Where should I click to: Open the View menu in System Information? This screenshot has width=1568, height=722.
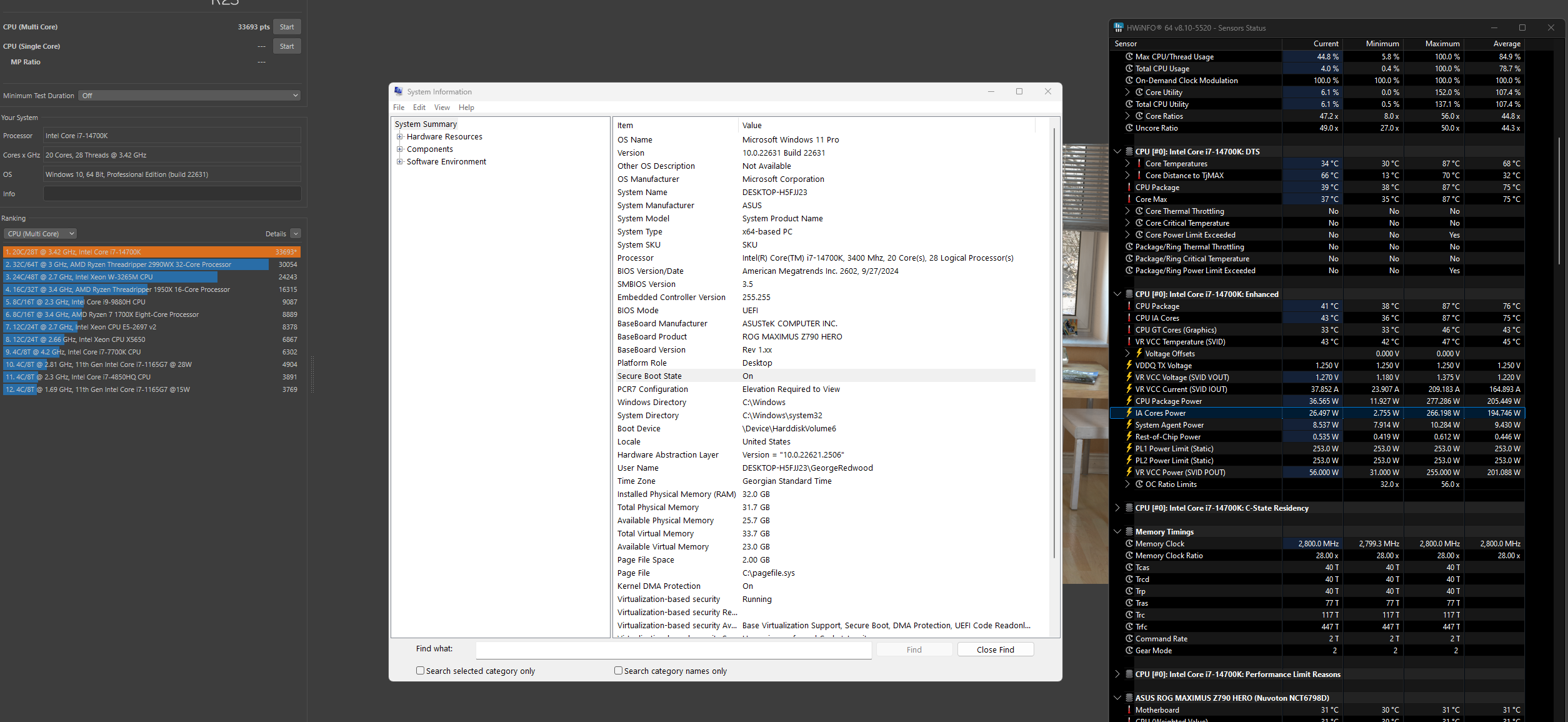[442, 108]
